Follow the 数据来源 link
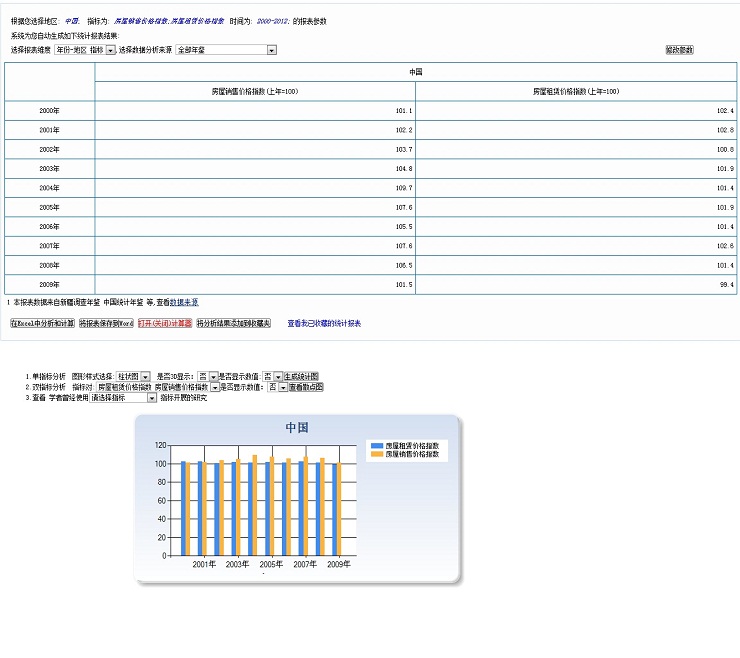 [183, 301]
